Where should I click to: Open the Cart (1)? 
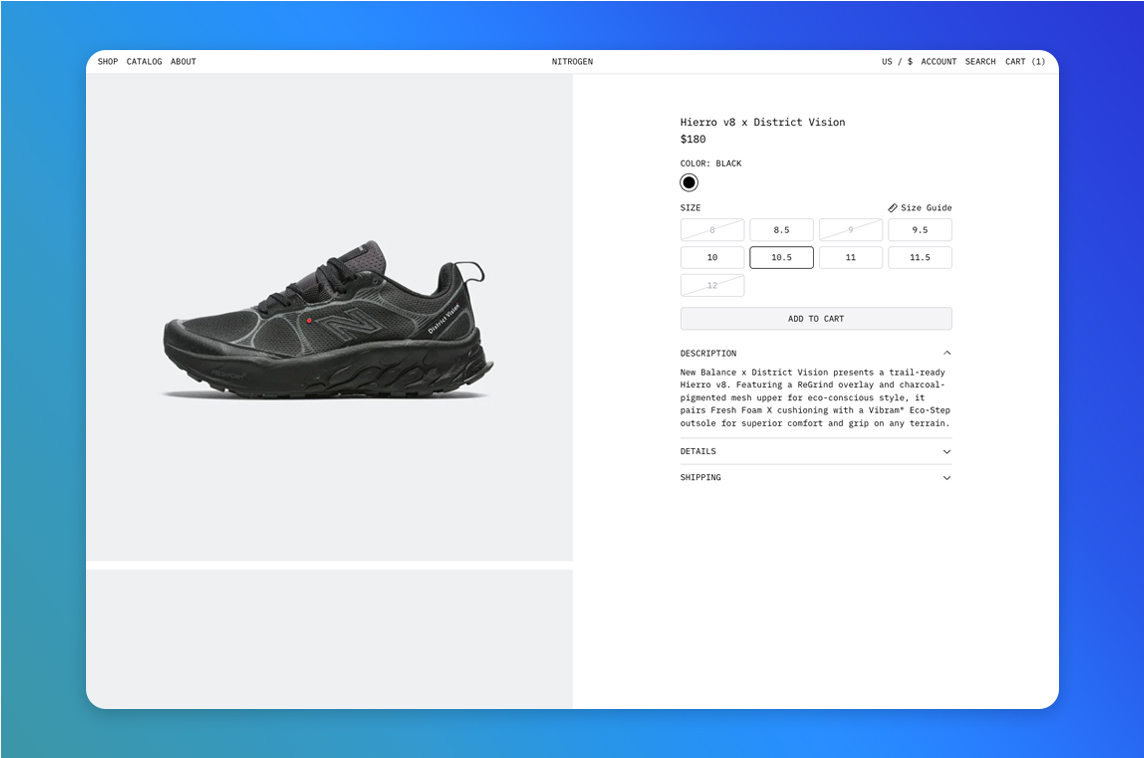[1025, 62]
